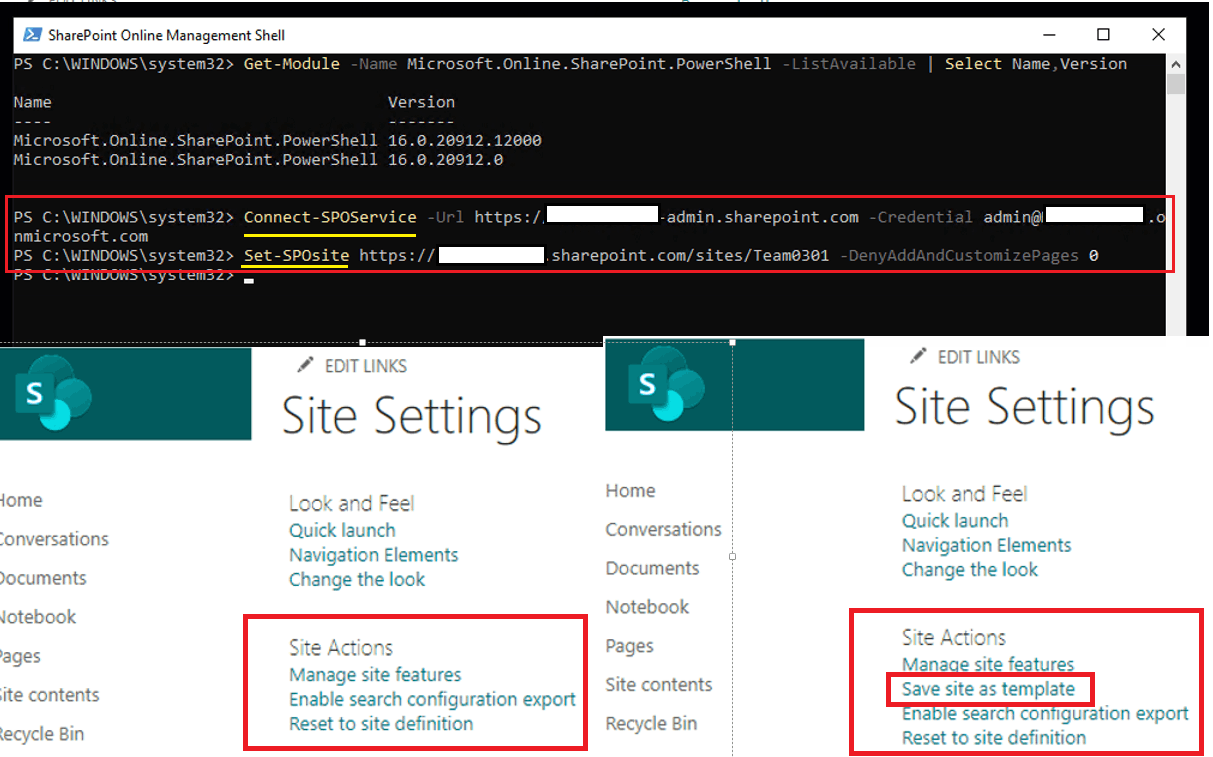Open Navigation Elements in the right page
The width and height of the screenshot is (1213, 757).
click(x=987, y=545)
